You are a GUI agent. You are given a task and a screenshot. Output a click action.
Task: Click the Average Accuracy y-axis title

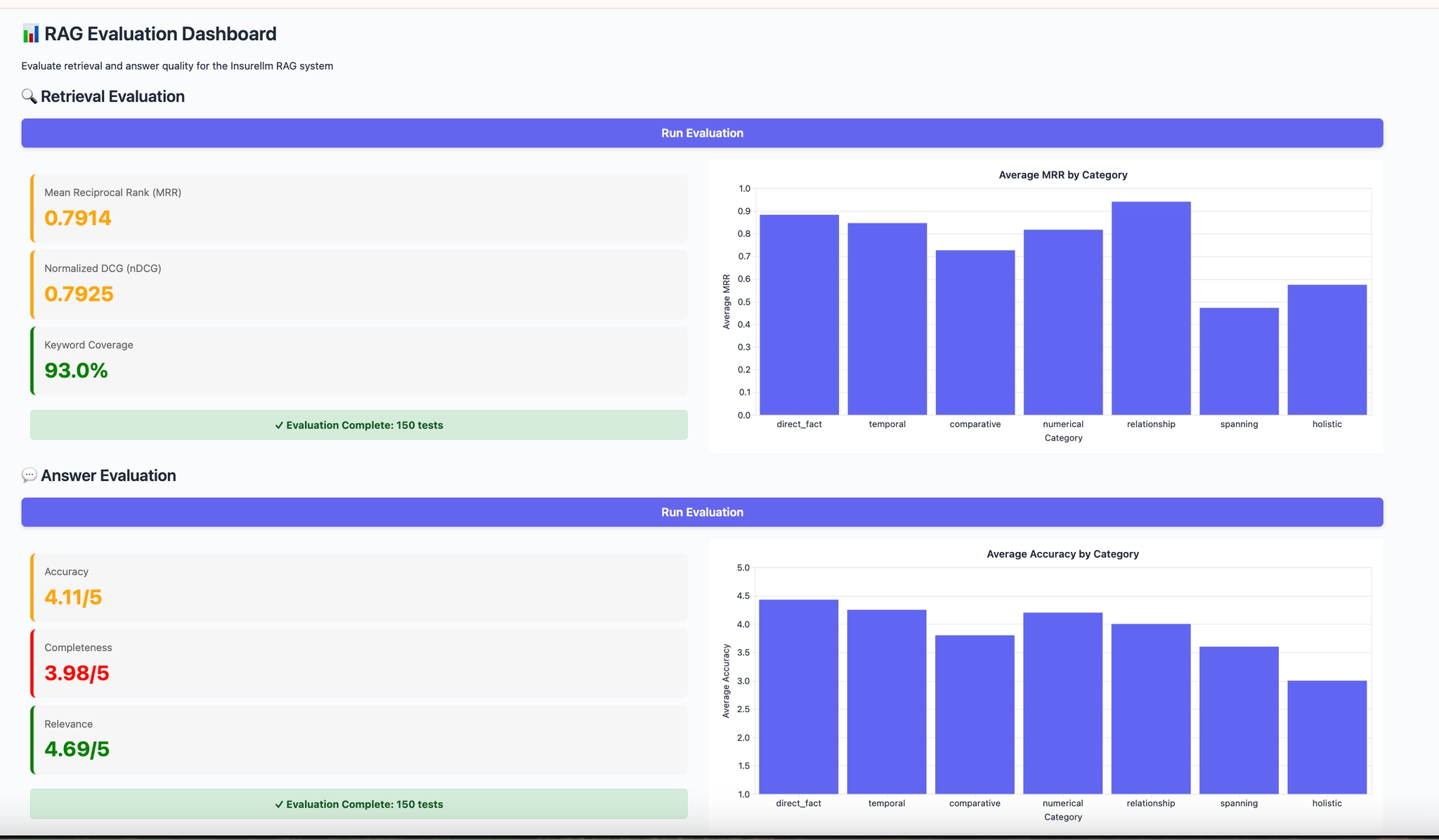pyautogui.click(x=727, y=681)
